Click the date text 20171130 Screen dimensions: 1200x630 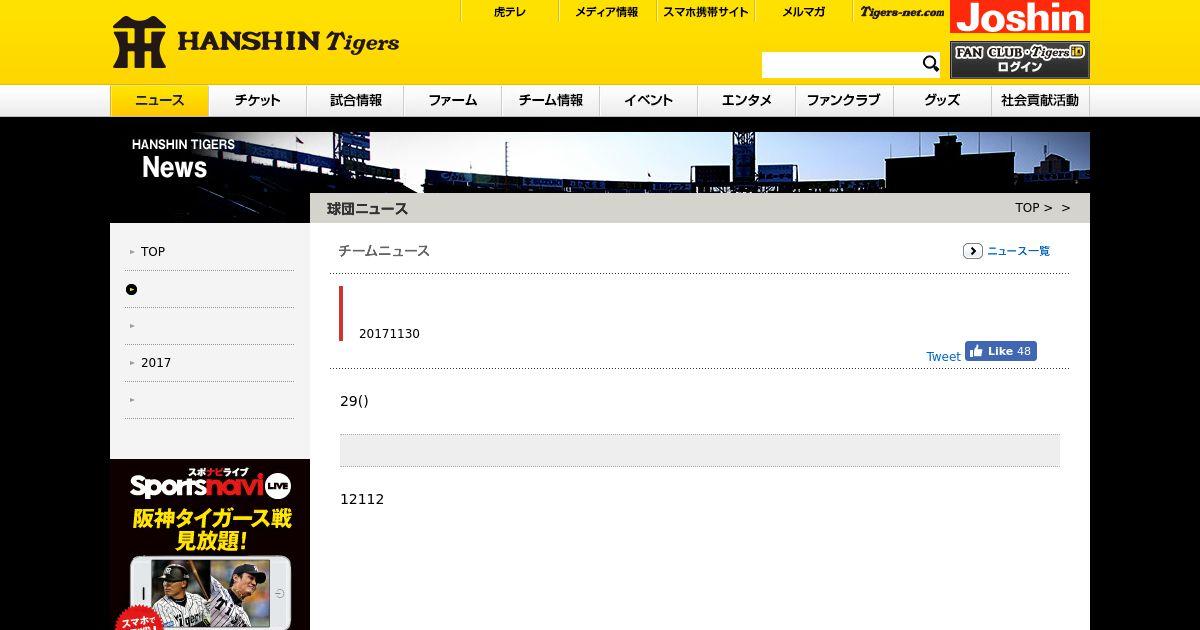(x=389, y=334)
